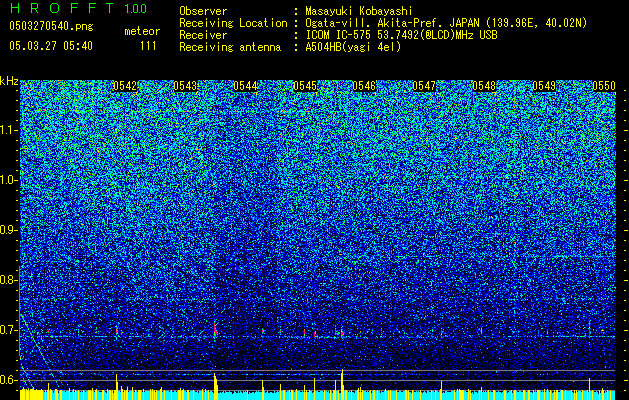Click the 0.6 frequency axis label
This screenshot has width=629, height=400.
[8, 380]
